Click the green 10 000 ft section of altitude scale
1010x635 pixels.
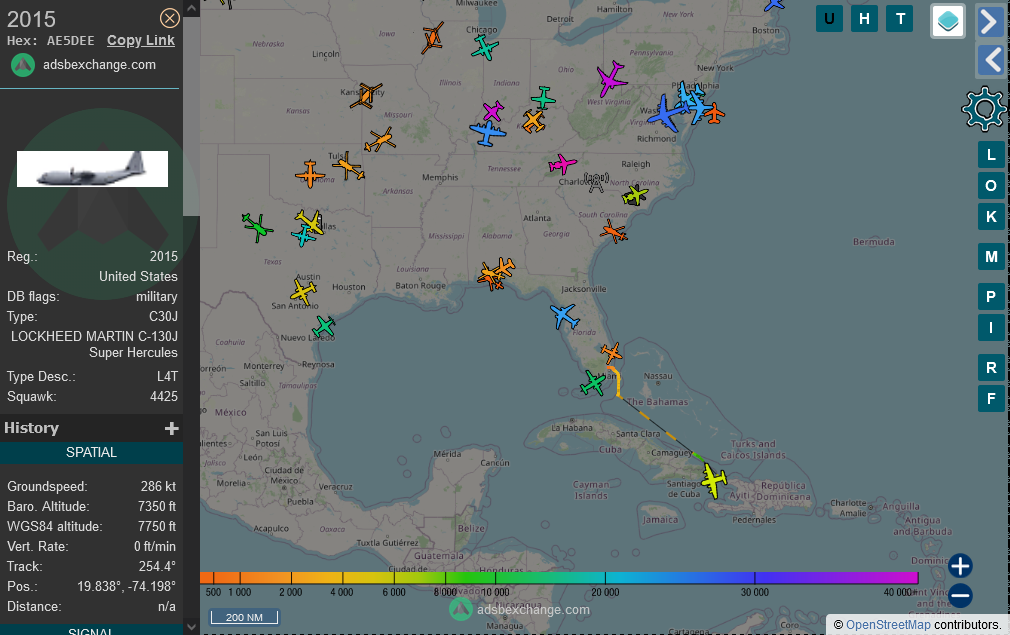pos(496,578)
